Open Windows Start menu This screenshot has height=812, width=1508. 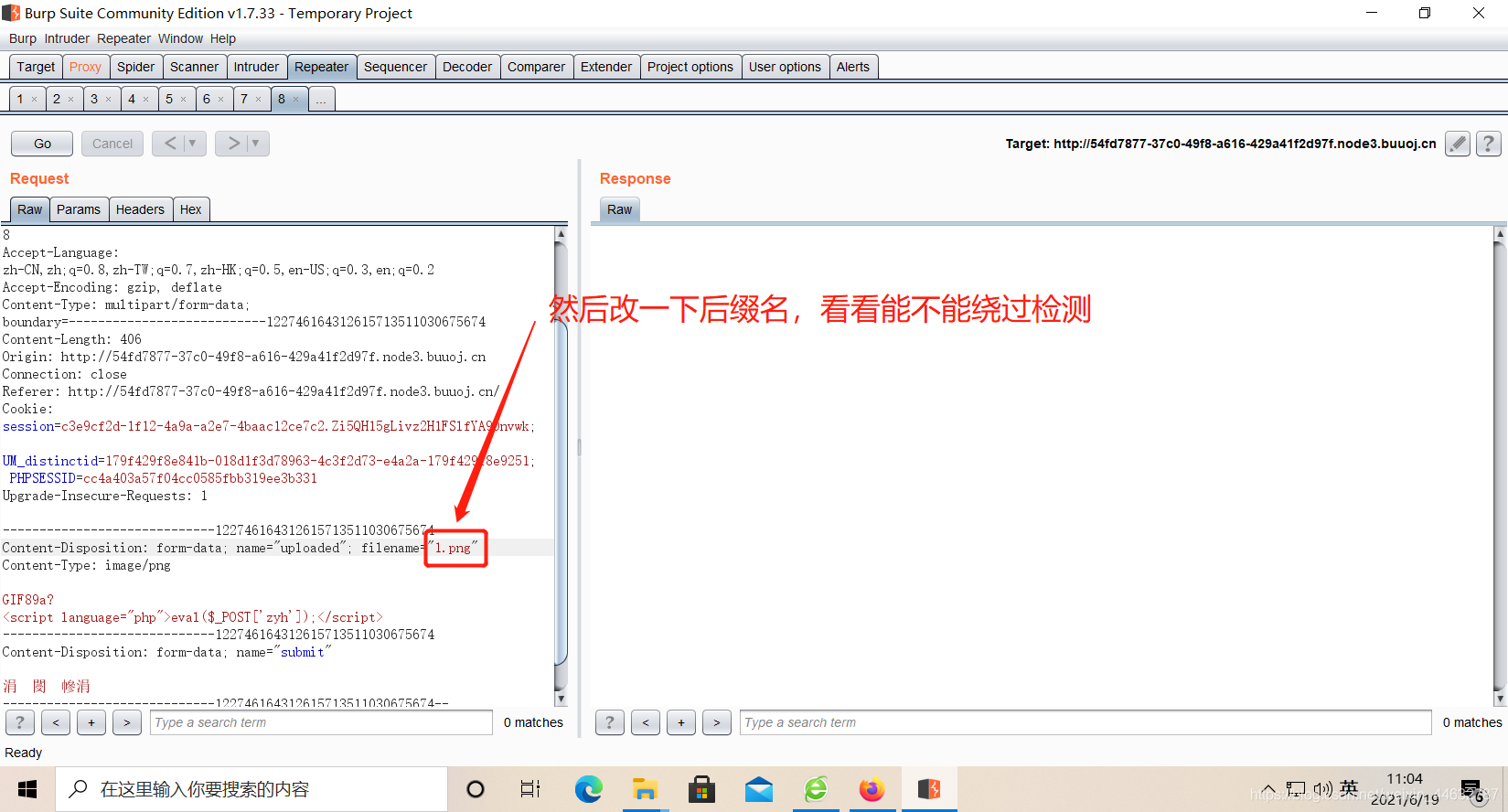(x=27, y=789)
